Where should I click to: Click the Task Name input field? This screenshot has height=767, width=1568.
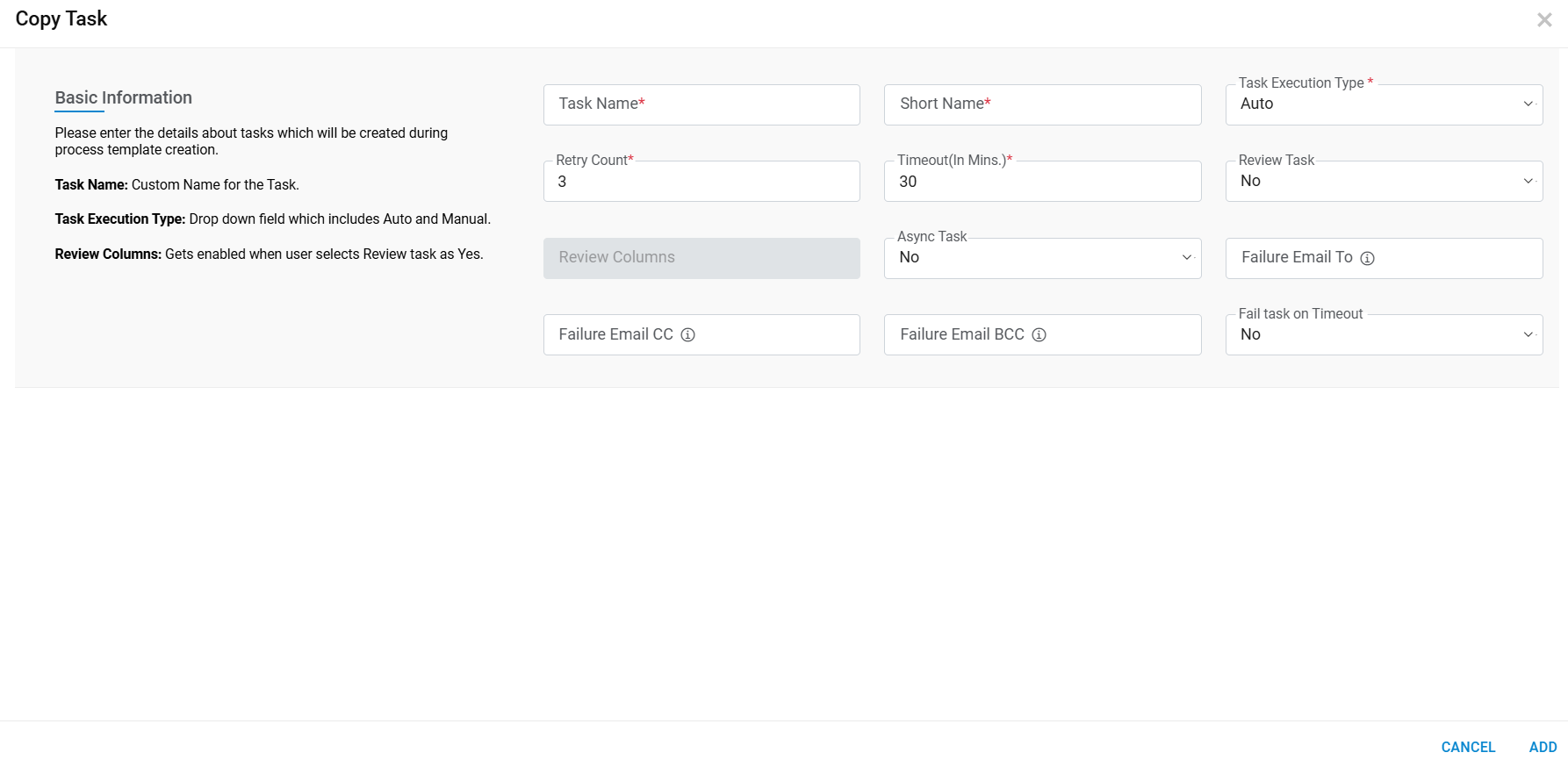[x=701, y=104]
